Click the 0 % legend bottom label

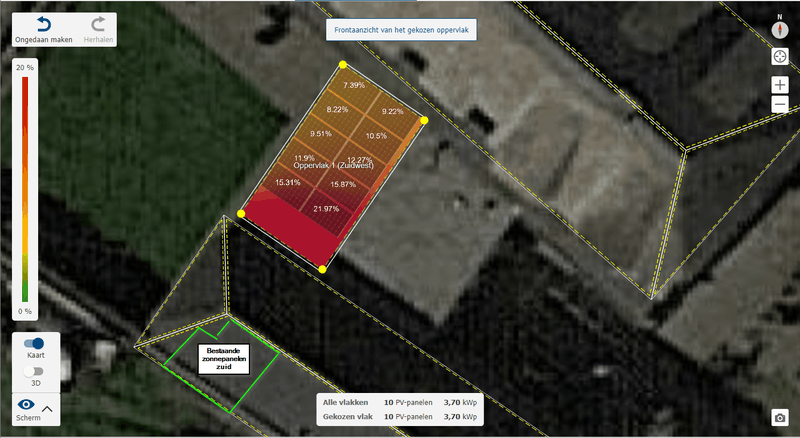25,311
